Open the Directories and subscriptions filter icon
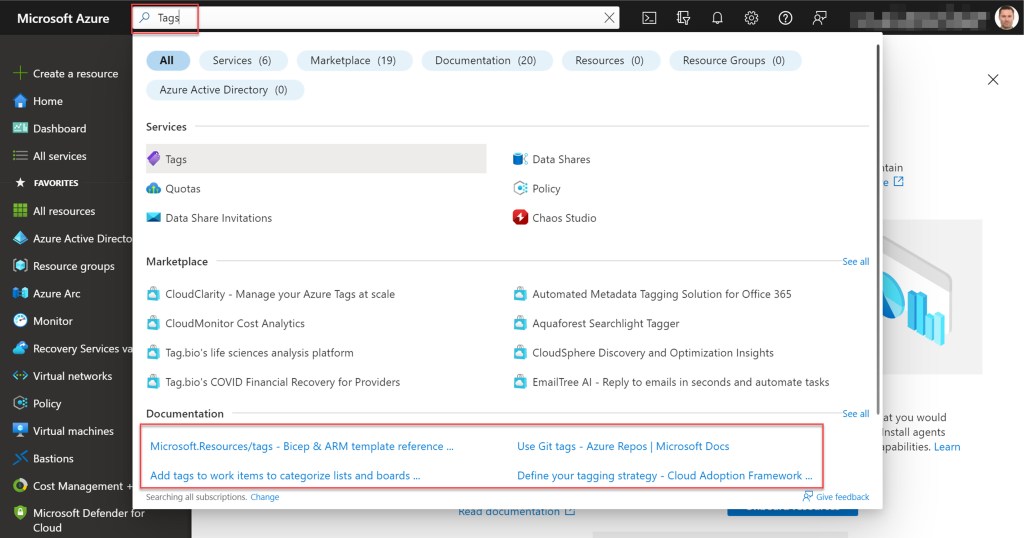 [683, 18]
